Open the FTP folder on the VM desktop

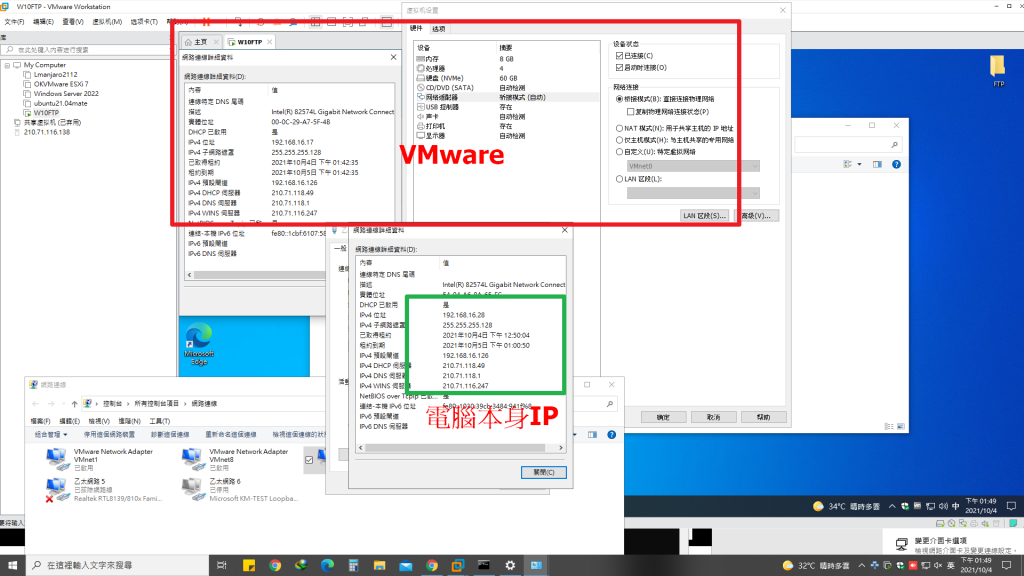coord(998,71)
